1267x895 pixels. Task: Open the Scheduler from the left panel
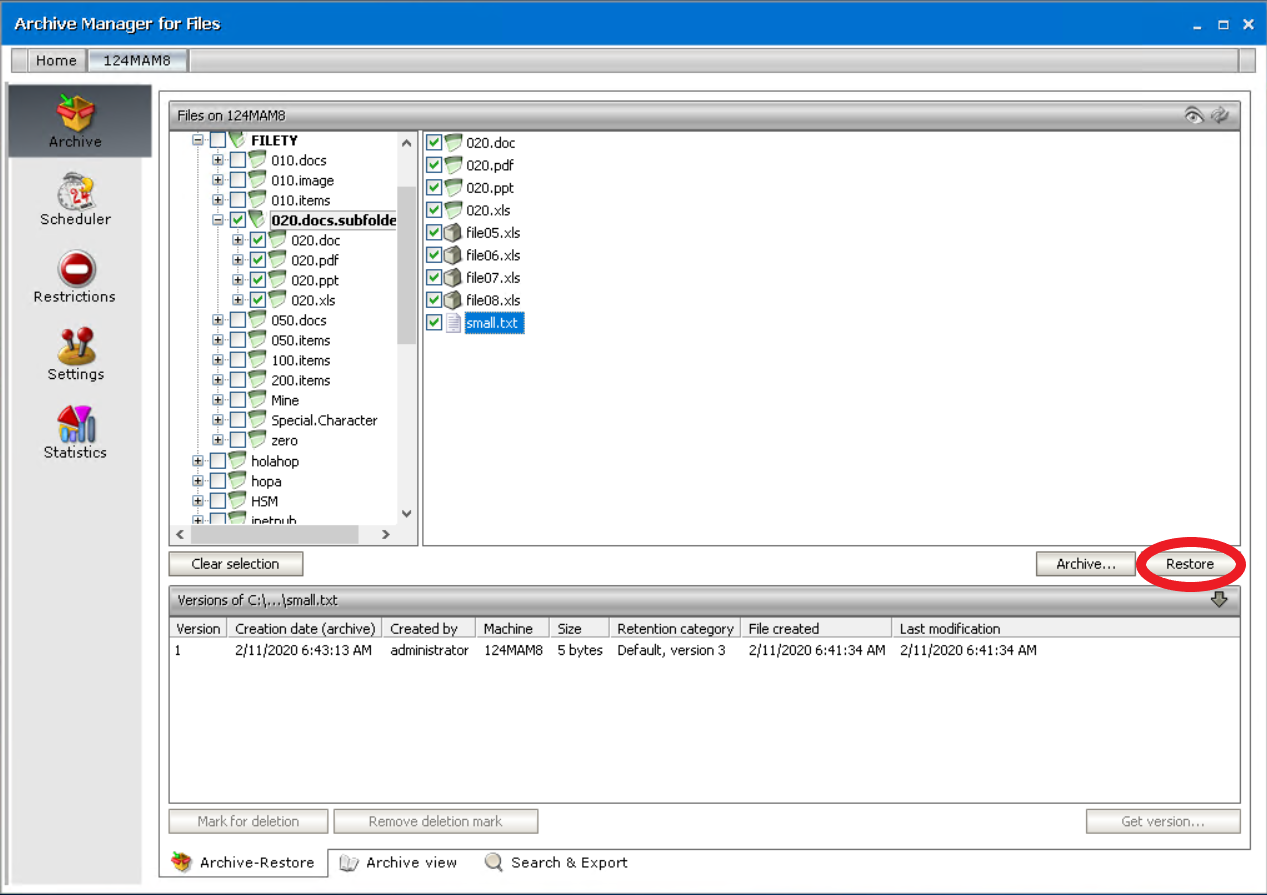pyautogui.click(x=75, y=200)
